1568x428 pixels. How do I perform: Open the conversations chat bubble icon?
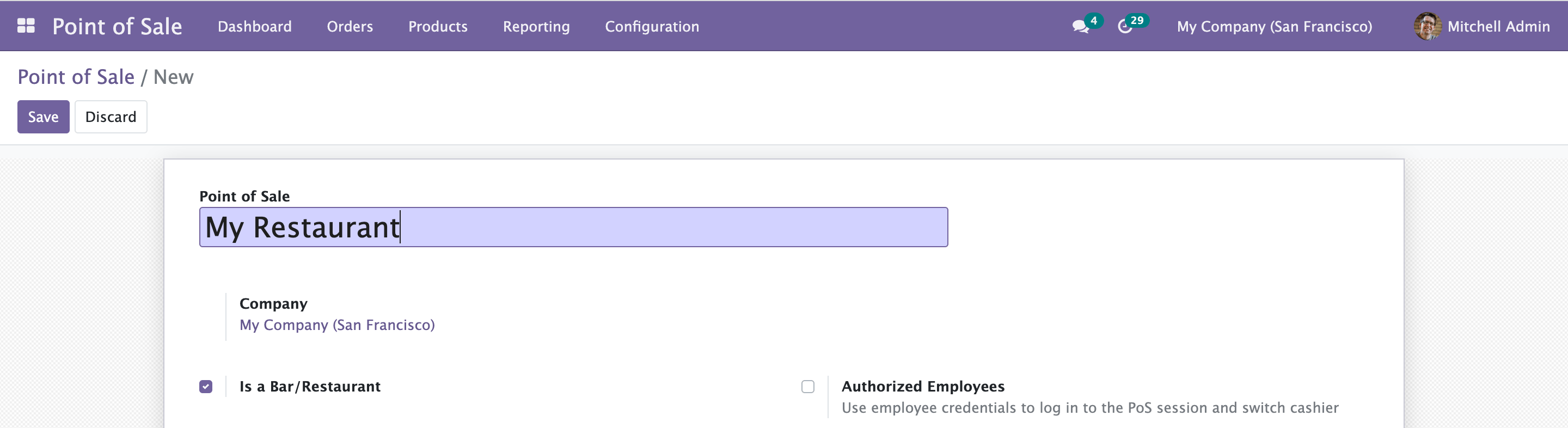click(x=1080, y=27)
